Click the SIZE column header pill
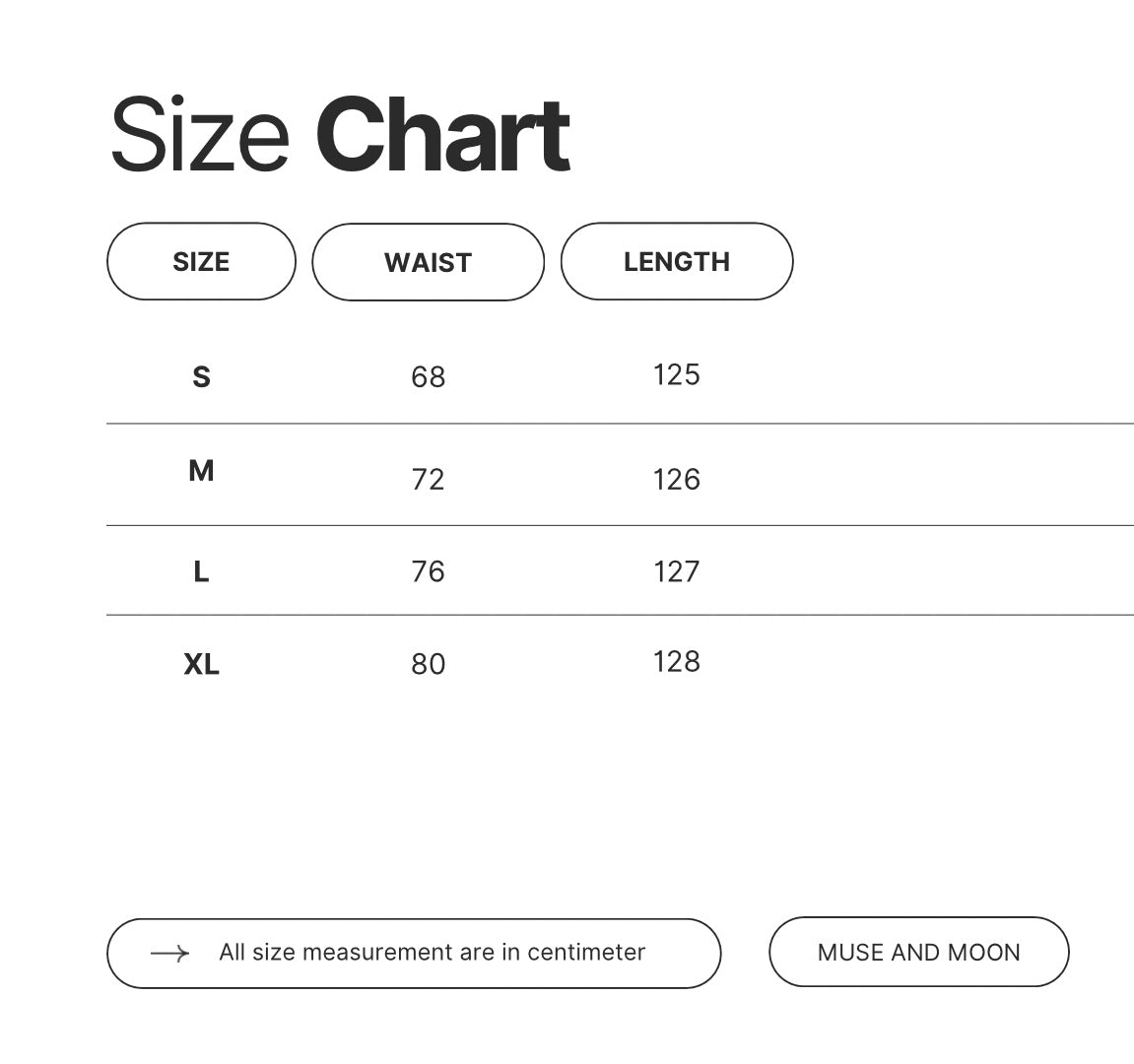The width and height of the screenshot is (1134, 1064). 201,262
